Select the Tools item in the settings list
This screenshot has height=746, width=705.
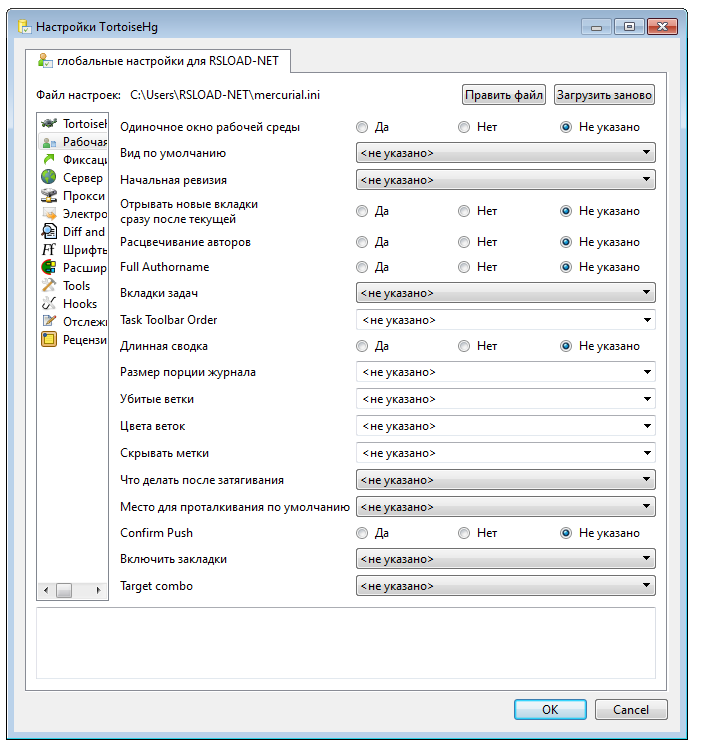pyautogui.click(x=73, y=285)
